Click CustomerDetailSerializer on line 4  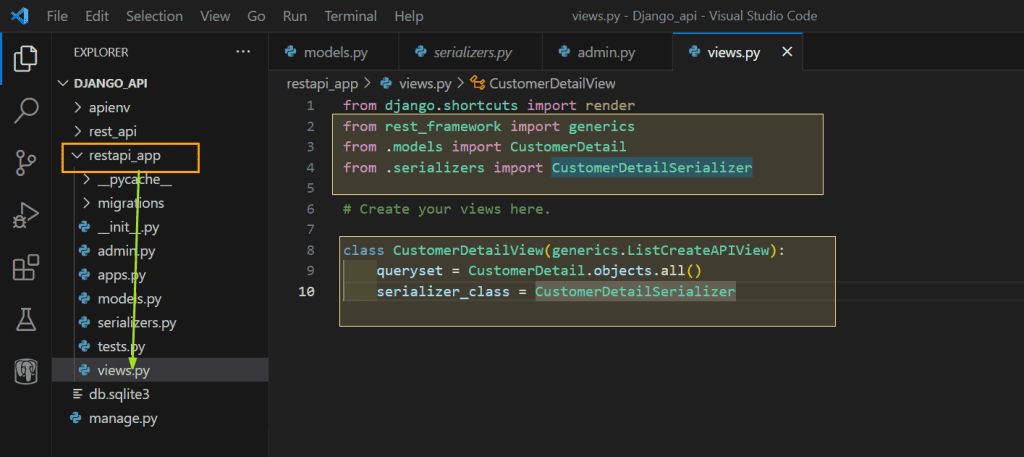[x=652, y=168]
